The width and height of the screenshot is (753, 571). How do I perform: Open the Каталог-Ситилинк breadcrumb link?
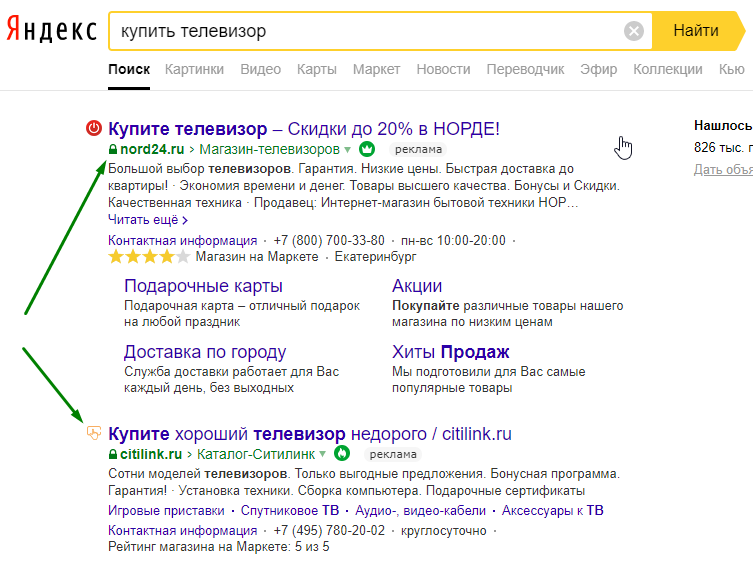coord(256,454)
